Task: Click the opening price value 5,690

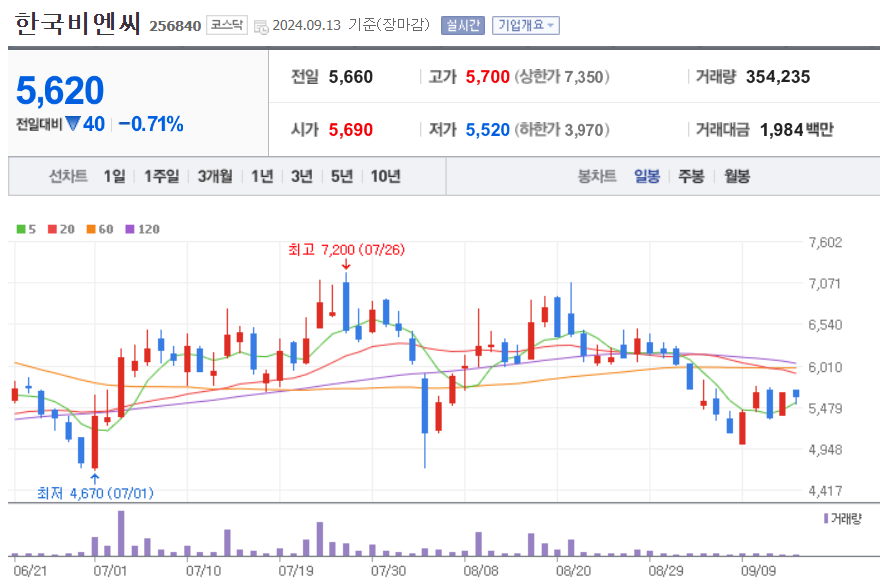Action: (x=351, y=130)
